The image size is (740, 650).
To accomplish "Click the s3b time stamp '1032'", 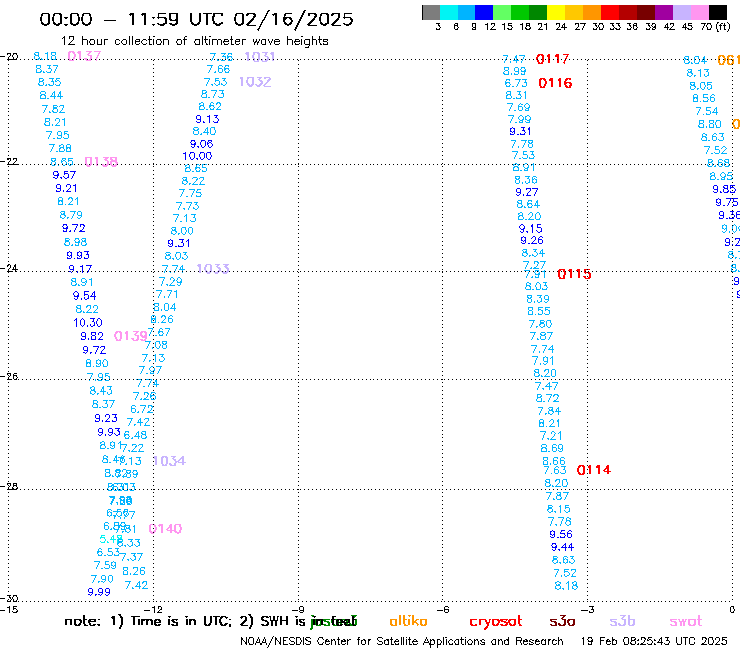I will tap(255, 82).
